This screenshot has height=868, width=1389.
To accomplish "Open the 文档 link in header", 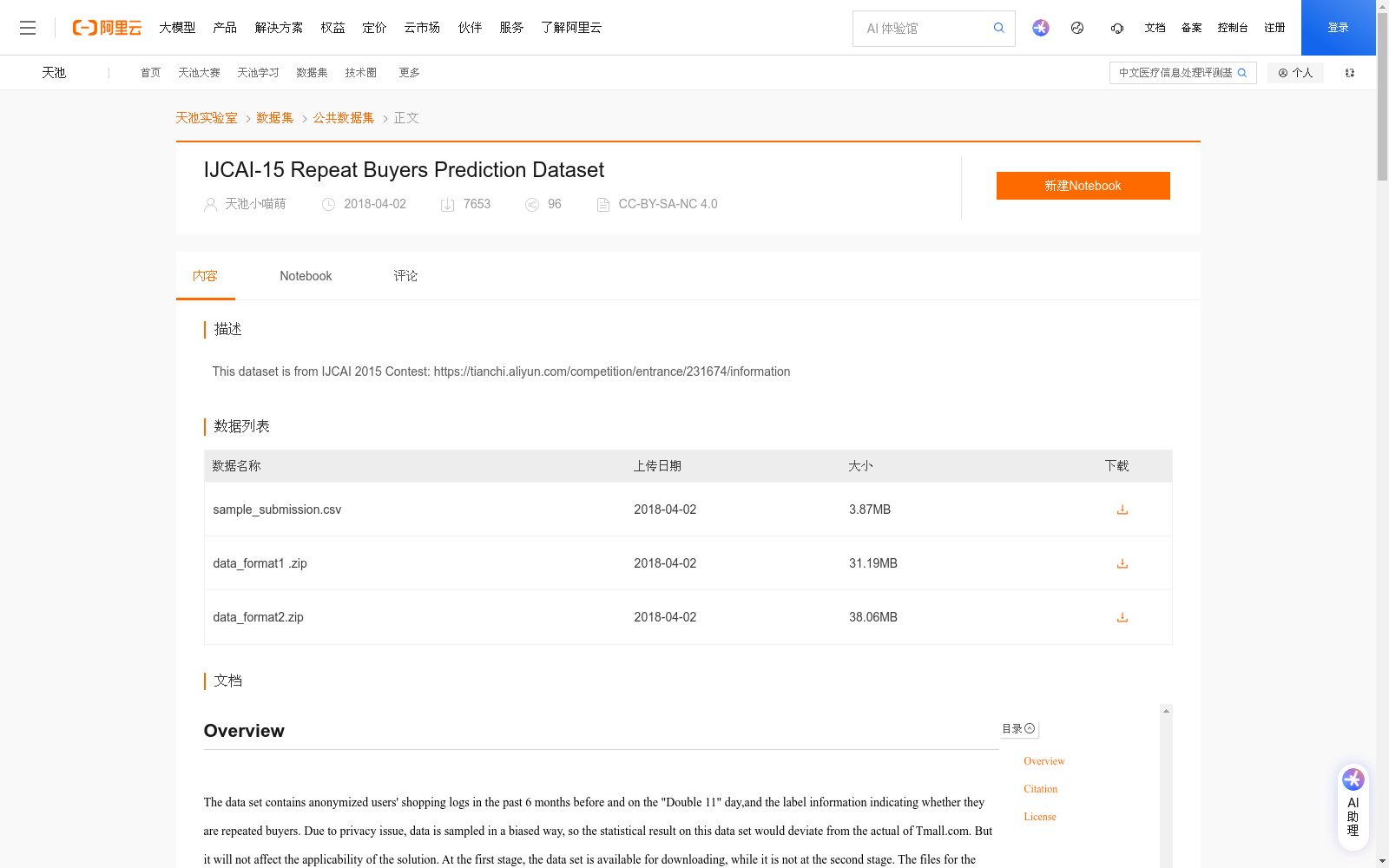I will 1155,28.
